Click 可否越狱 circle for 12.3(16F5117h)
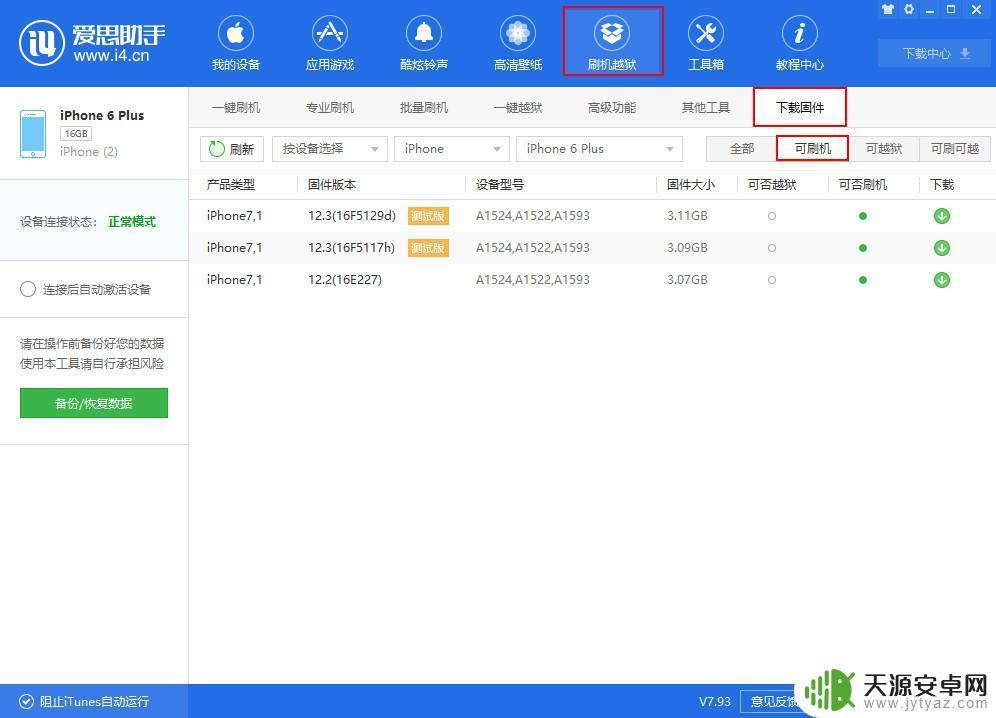The height and width of the screenshot is (718, 996). tap(772, 248)
